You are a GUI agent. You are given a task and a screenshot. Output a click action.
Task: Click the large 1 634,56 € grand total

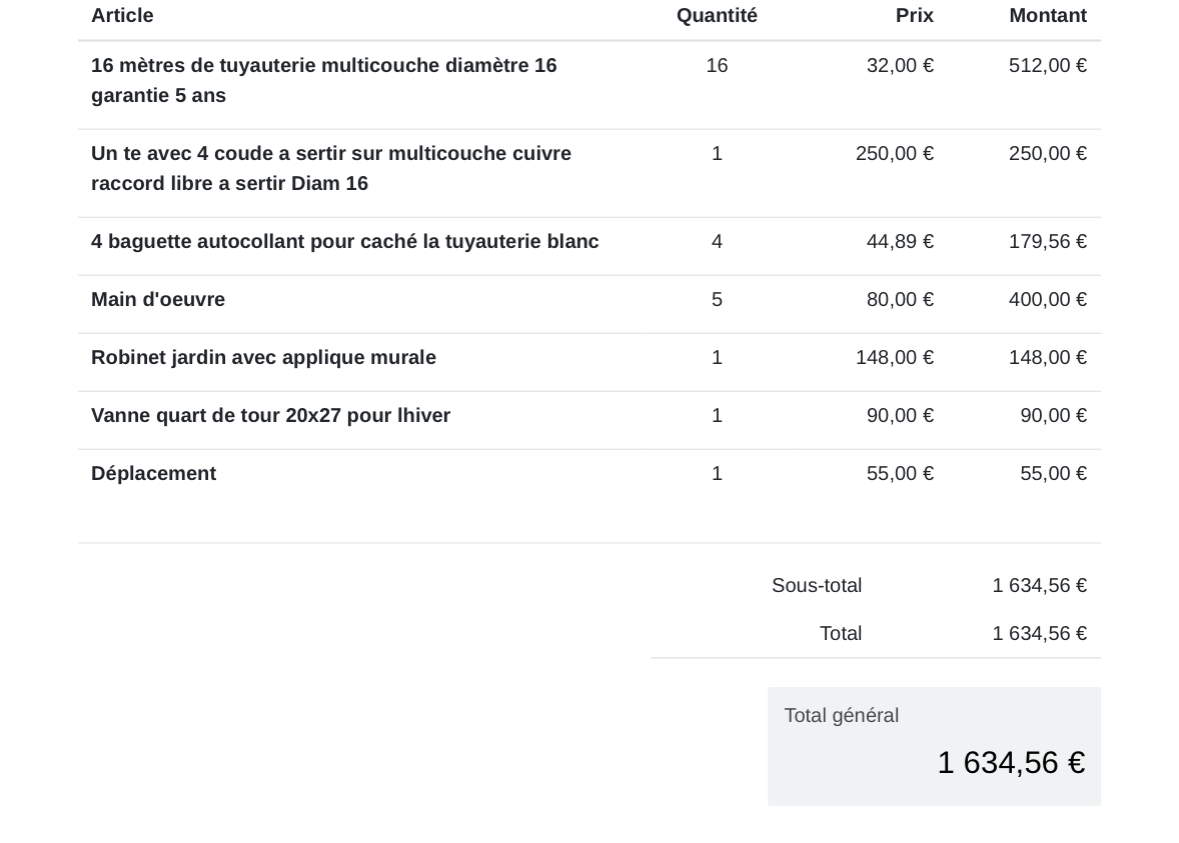click(x=1011, y=763)
